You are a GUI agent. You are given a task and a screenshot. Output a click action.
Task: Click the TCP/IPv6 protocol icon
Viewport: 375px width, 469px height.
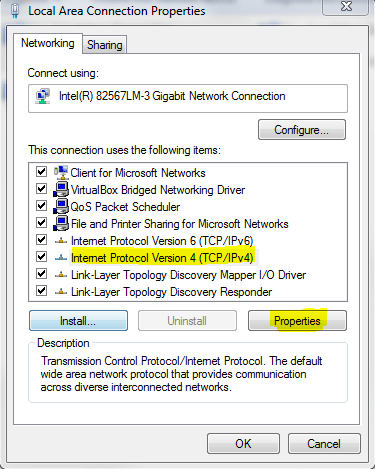click(61, 241)
